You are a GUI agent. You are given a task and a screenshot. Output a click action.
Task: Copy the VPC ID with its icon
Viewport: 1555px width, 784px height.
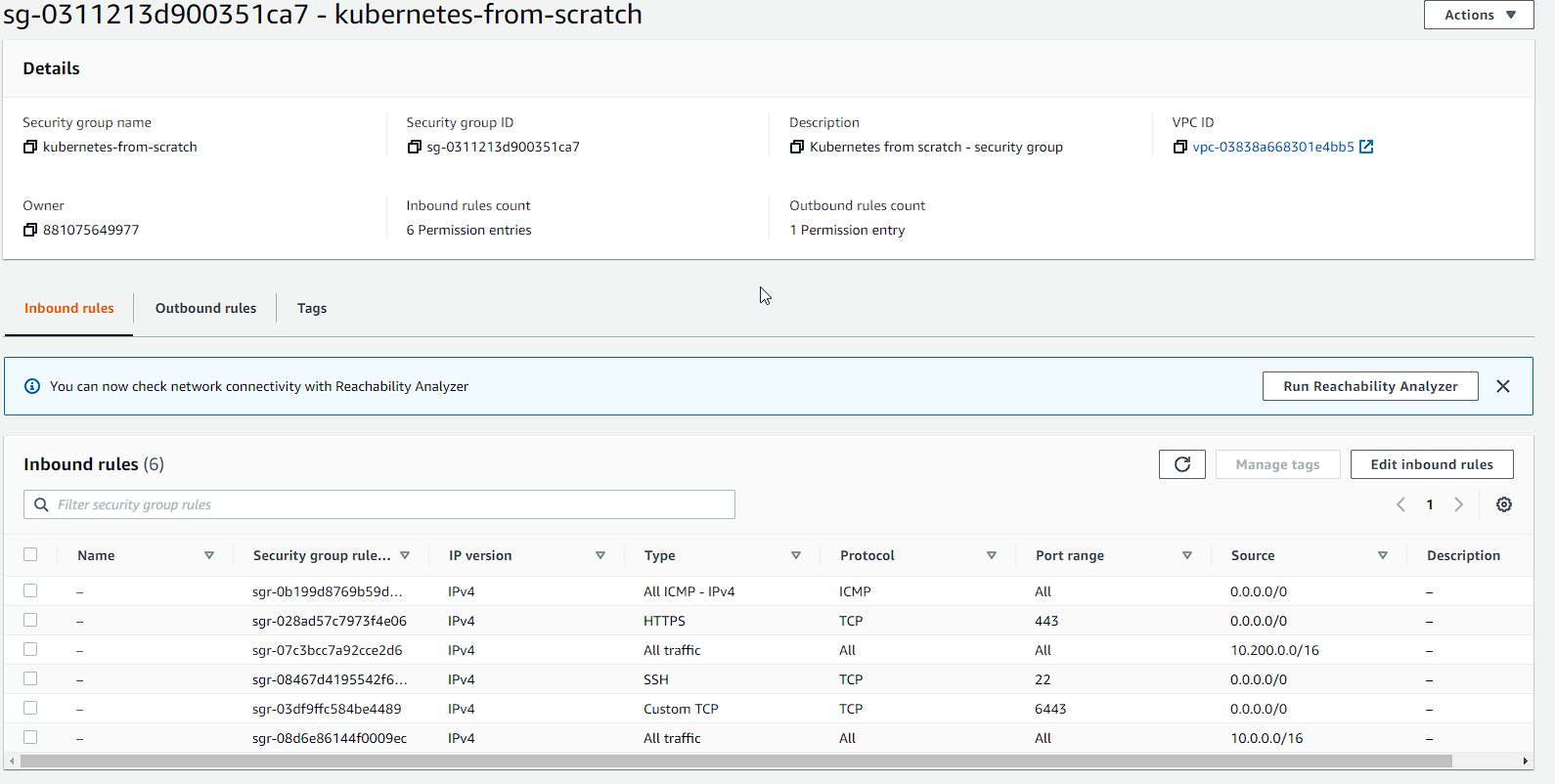(x=1180, y=147)
